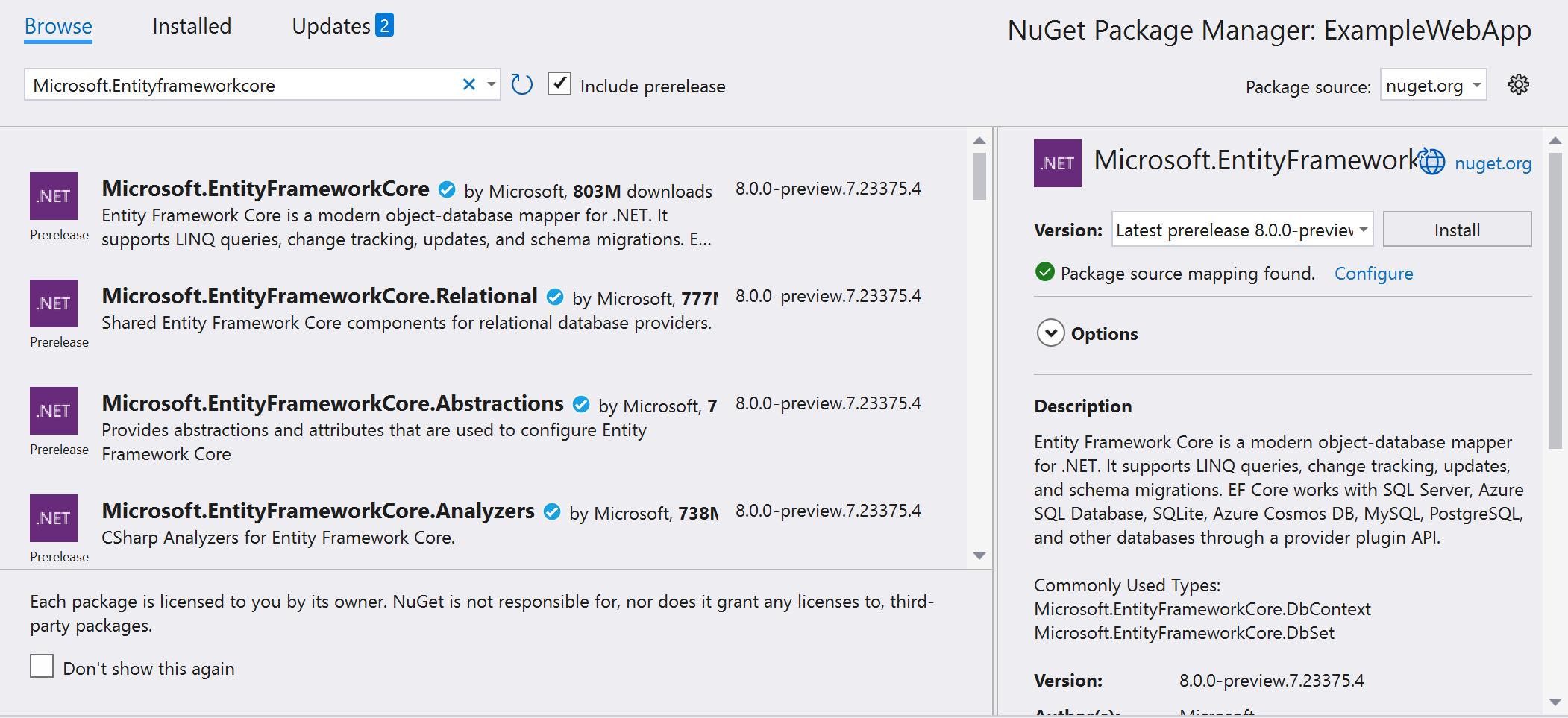This screenshot has height=718, width=1568.
Task: Click verified badge next to Microsoft.EntityFrameworkCore
Action: [x=447, y=190]
